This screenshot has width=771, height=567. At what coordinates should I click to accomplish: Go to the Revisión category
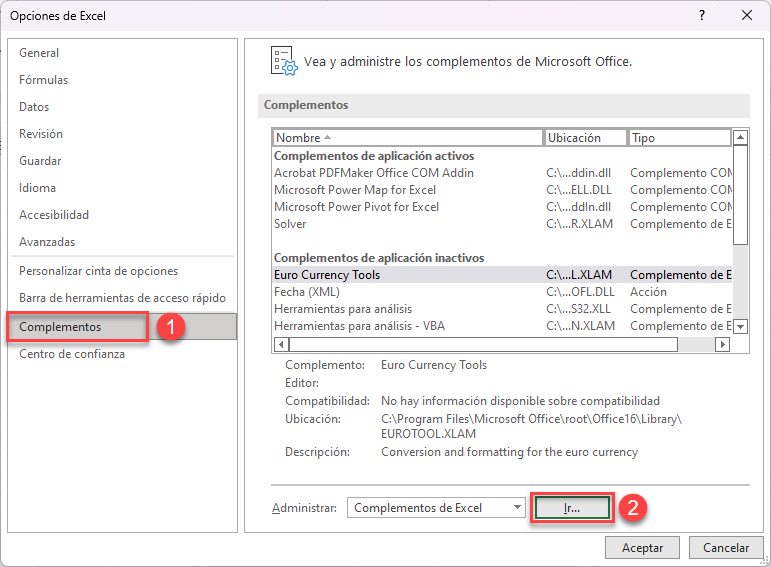click(41, 134)
